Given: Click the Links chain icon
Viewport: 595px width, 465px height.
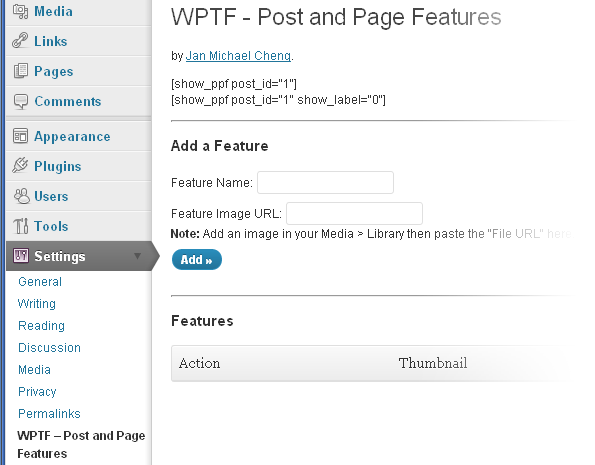Looking at the screenshot, I should coord(20,41).
